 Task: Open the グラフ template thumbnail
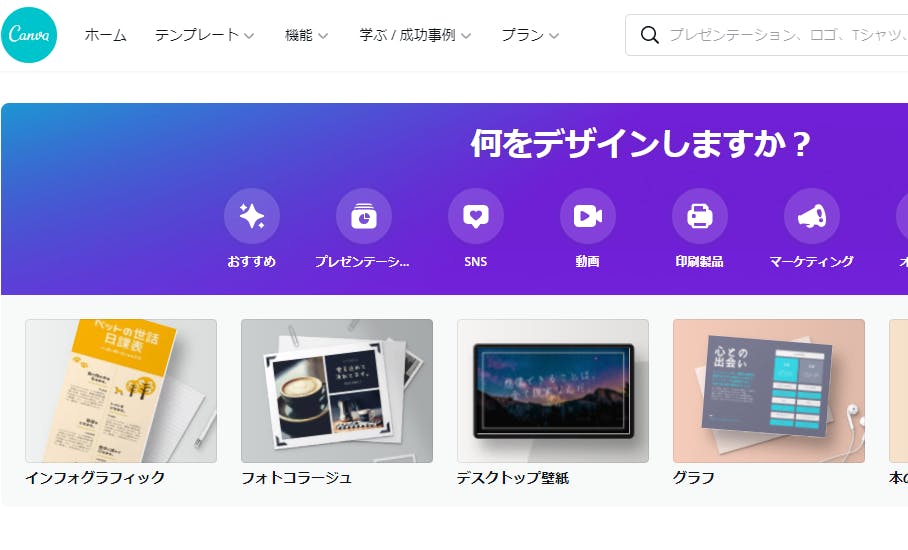[769, 391]
